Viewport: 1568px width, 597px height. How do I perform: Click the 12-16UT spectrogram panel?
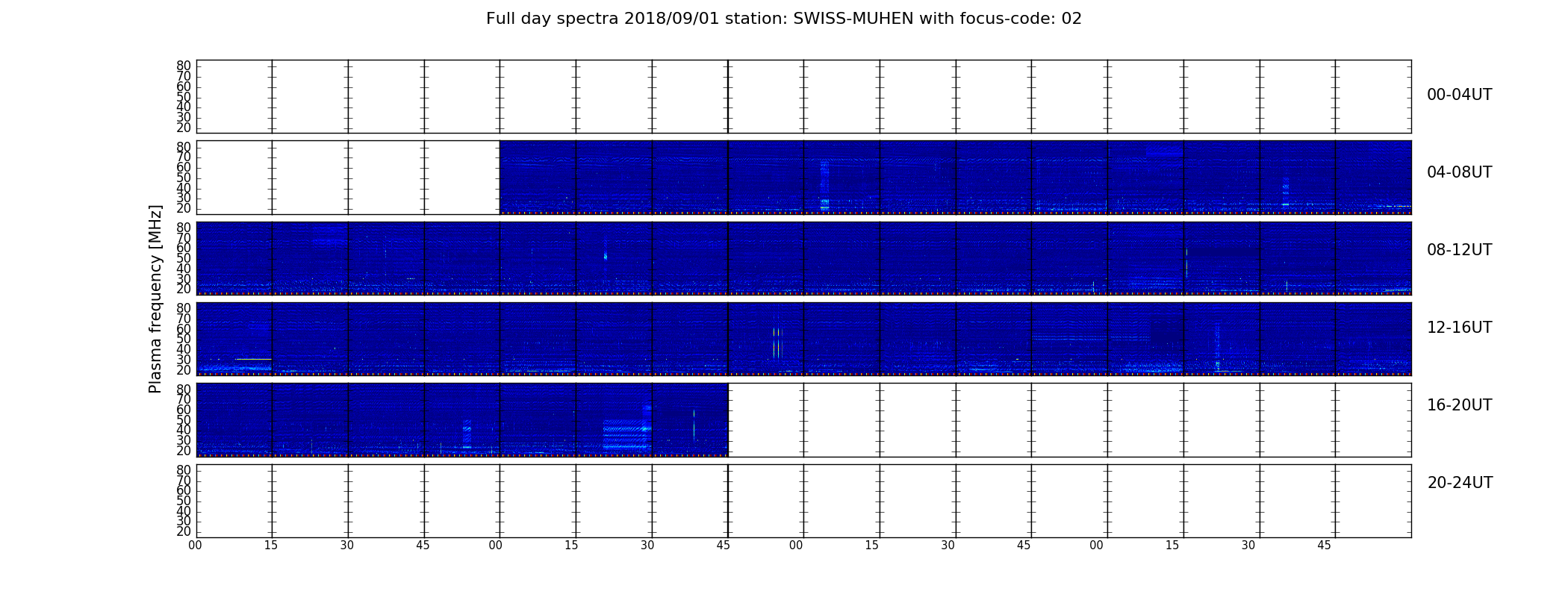tap(803, 339)
